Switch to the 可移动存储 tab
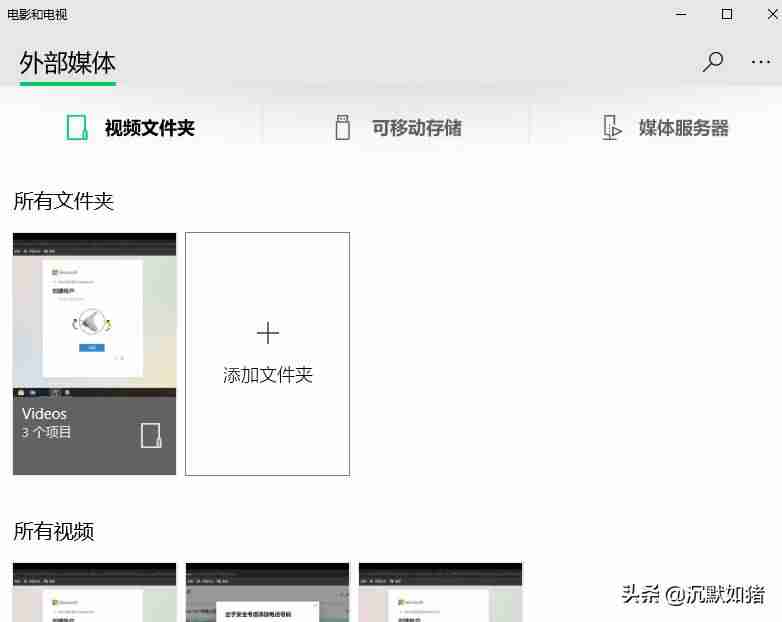The height and width of the screenshot is (622, 782). [397, 128]
